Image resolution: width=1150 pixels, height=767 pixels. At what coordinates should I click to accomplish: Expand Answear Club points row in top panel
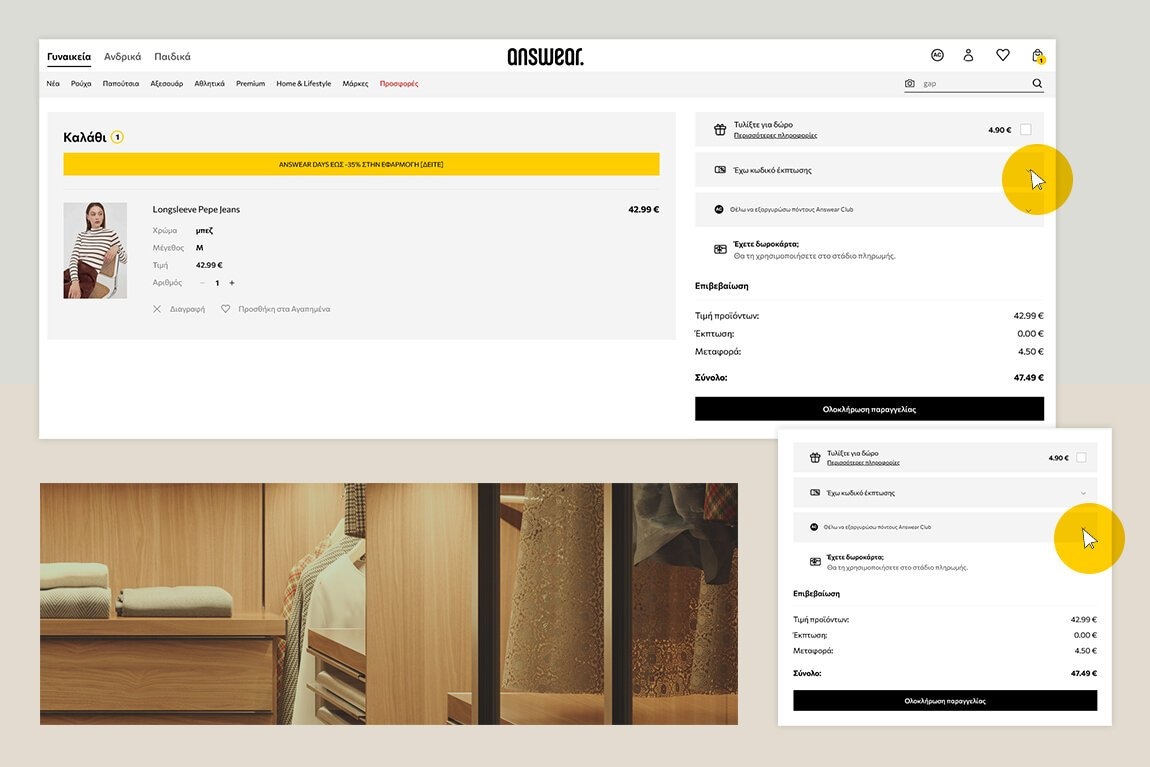[1028, 210]
